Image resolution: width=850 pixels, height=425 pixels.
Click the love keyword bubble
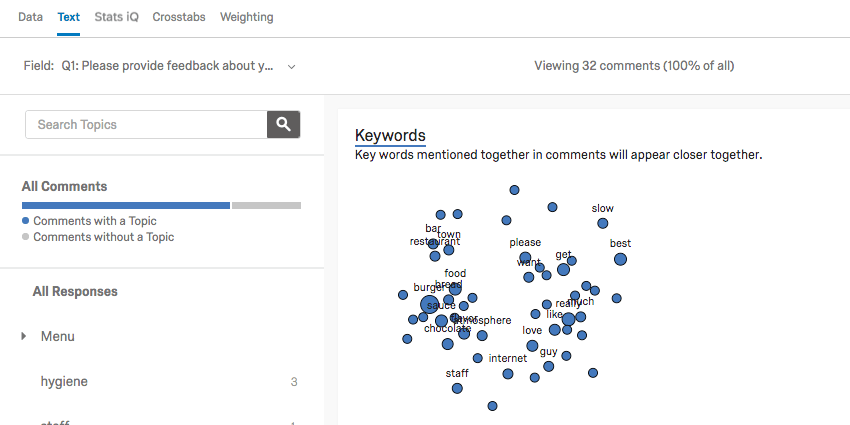pos(532,345)
